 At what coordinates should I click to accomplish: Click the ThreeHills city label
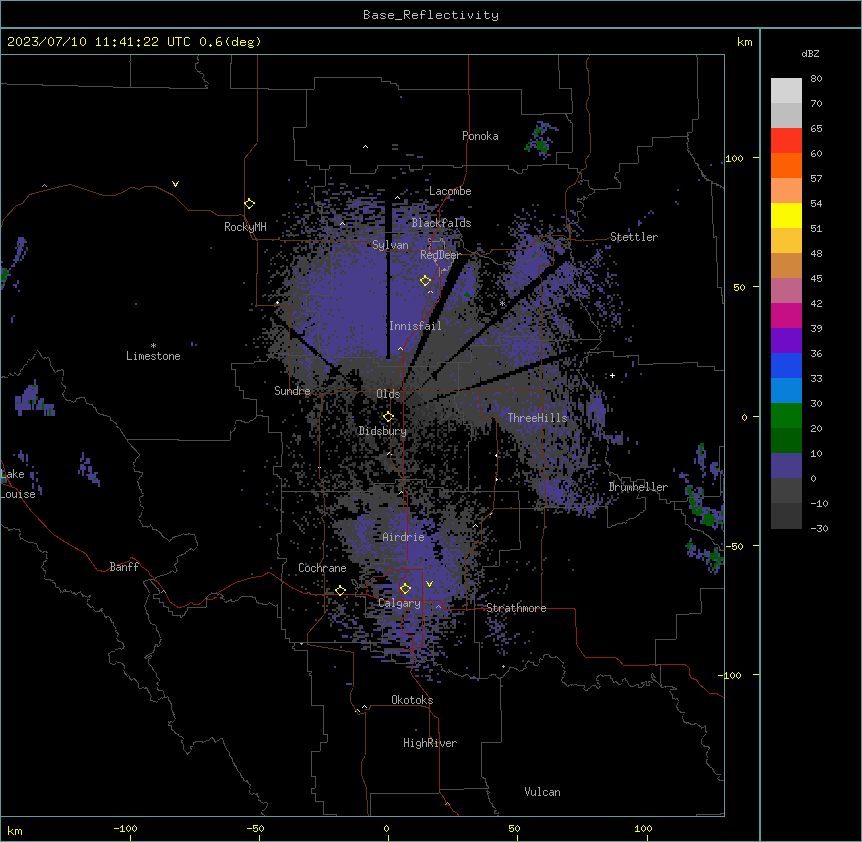[x=537, y=418]
